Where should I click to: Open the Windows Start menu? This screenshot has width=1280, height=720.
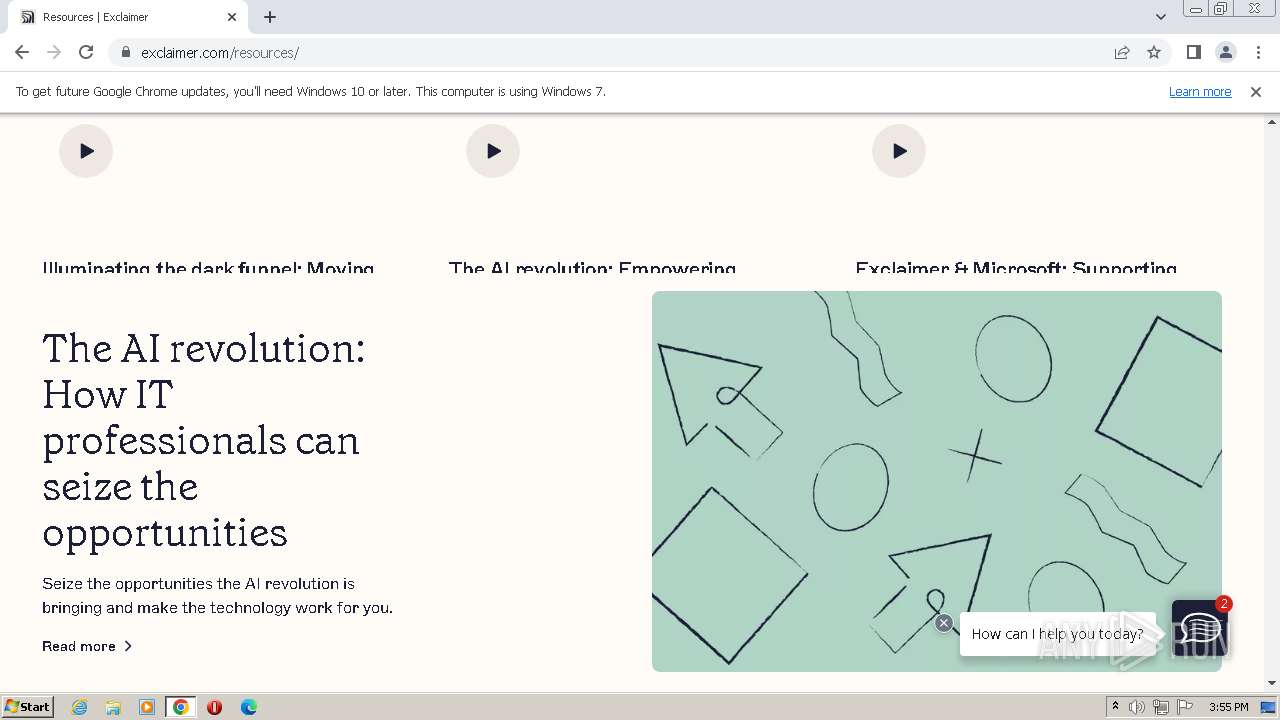pos(28,707)
